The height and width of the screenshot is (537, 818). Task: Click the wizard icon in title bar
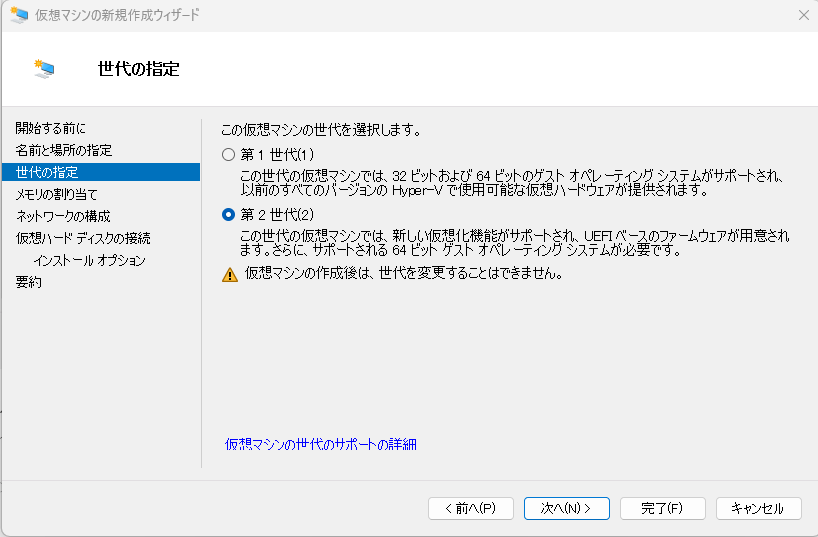click(x=18, y=15)
